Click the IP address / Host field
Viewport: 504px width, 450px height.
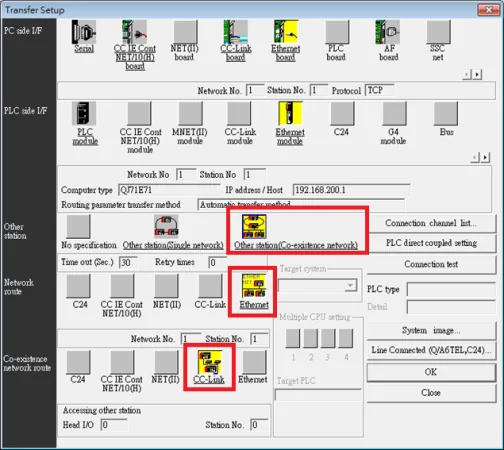(x=351, y=190)
